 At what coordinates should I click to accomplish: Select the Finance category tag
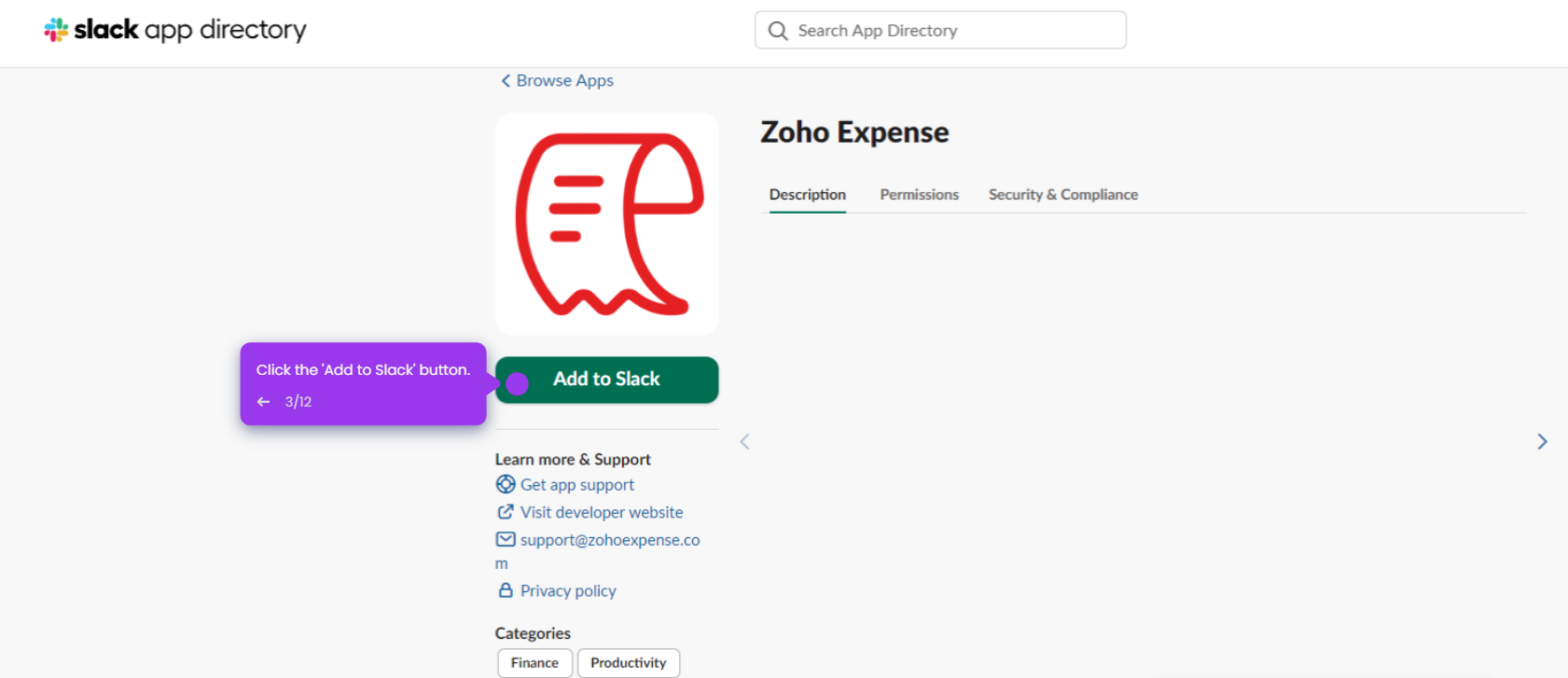coord(534,663)
